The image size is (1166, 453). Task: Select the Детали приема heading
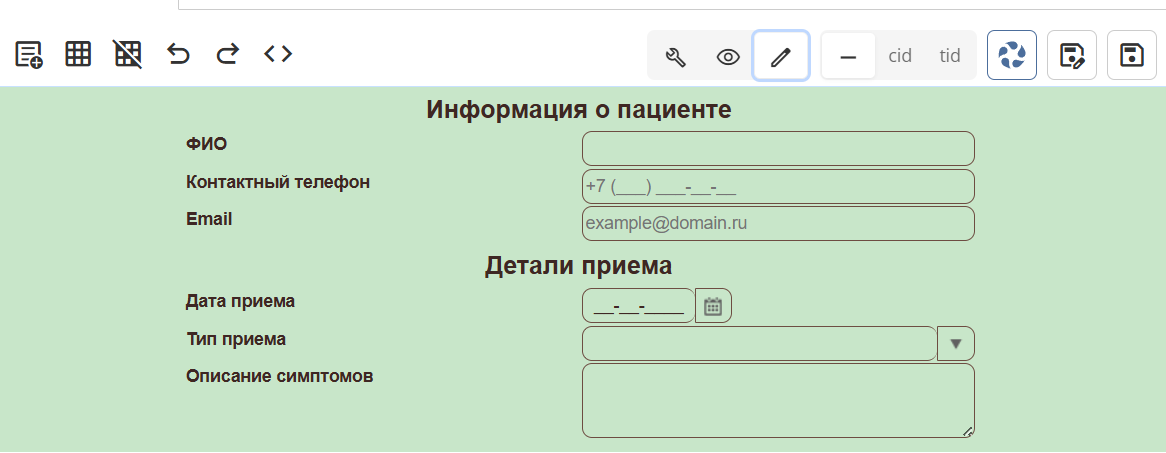coord(579,266)
